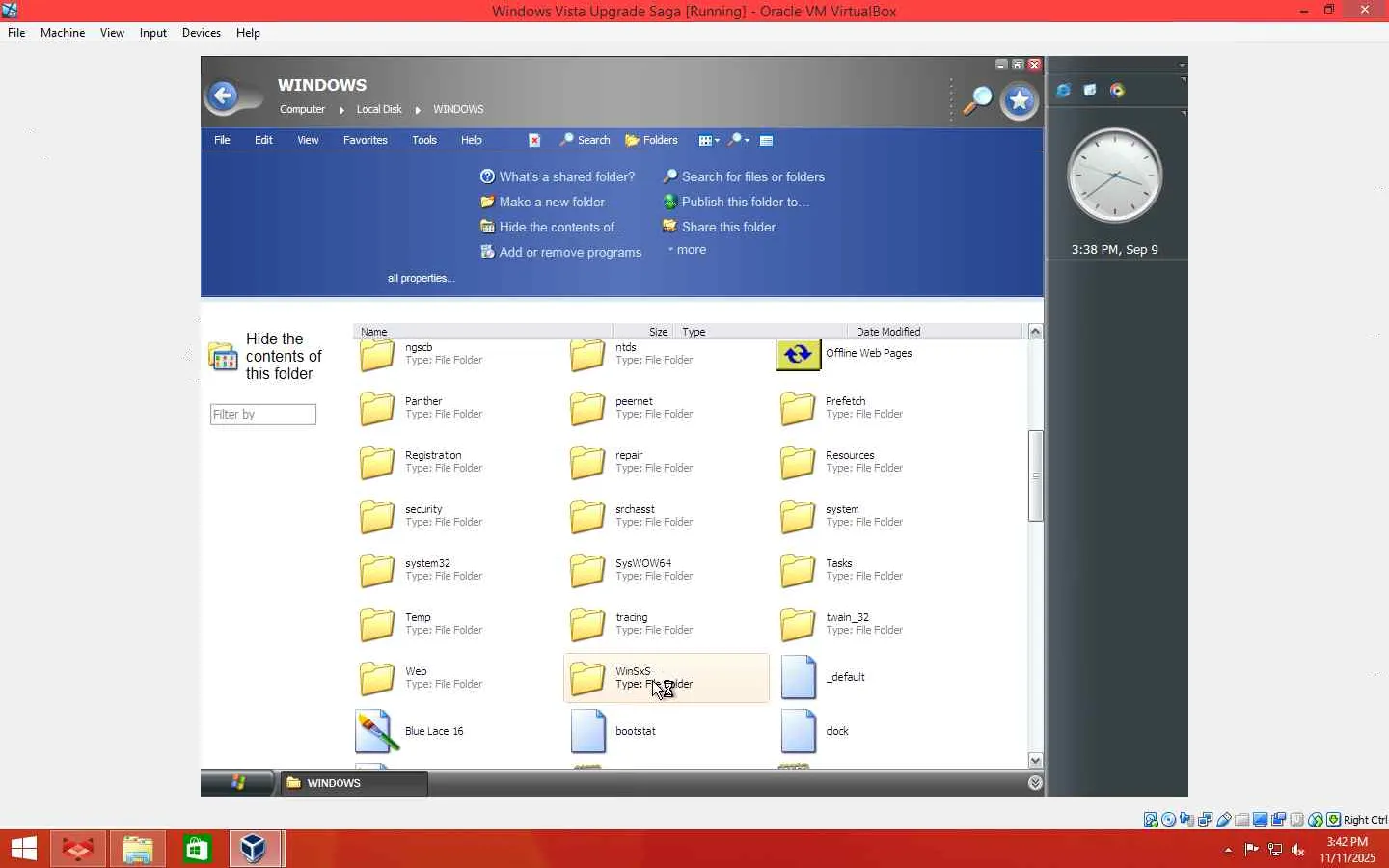Expand arrow after Computer in breadcrumb
The width and height of the screenshot is (1389, 868).
point(341,110)
